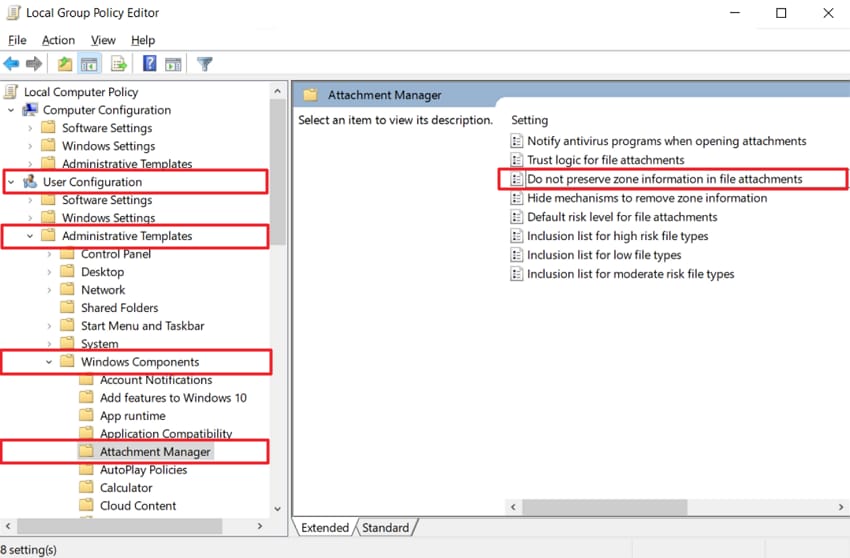The height and width of the screenshot is (558, 850).
Task: Expand Software Settings under User Configuration
Action: pos(30,200)
